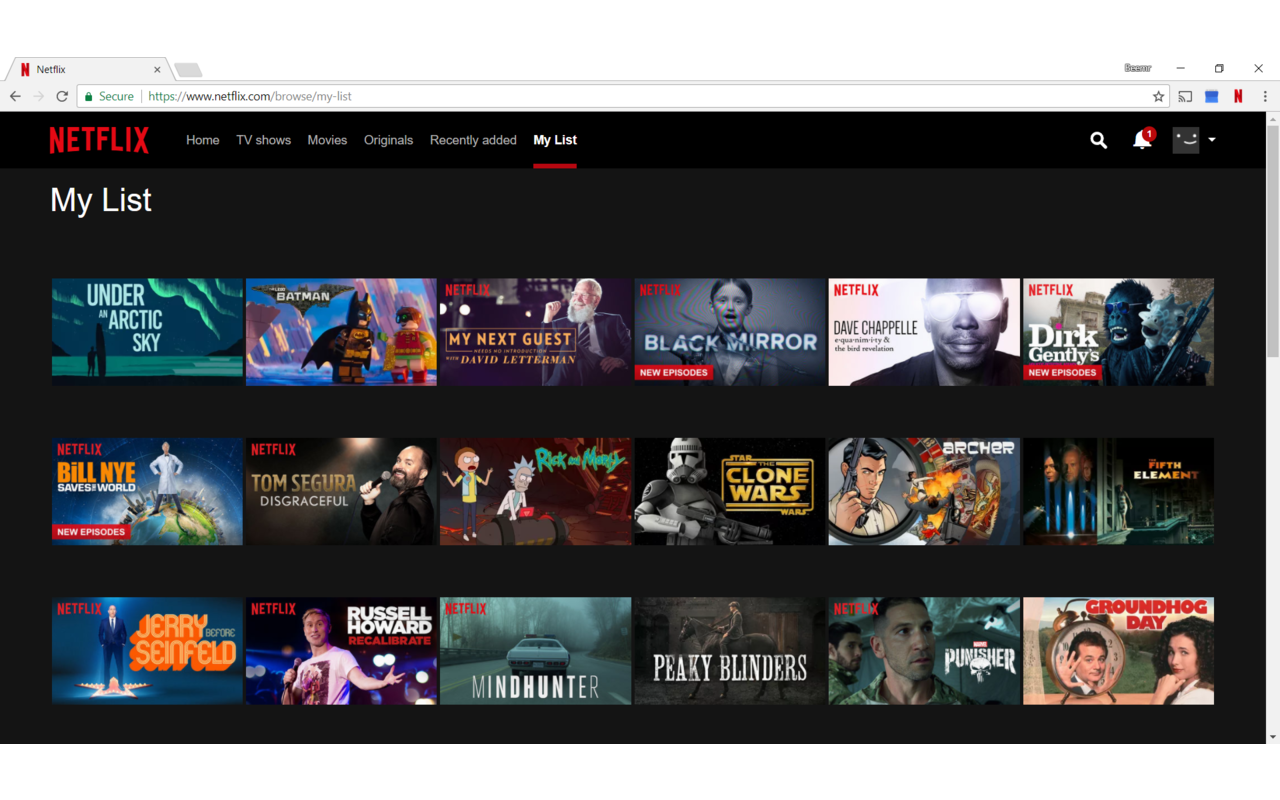Reload the page

pyautogui.click(x=62, y=96)
